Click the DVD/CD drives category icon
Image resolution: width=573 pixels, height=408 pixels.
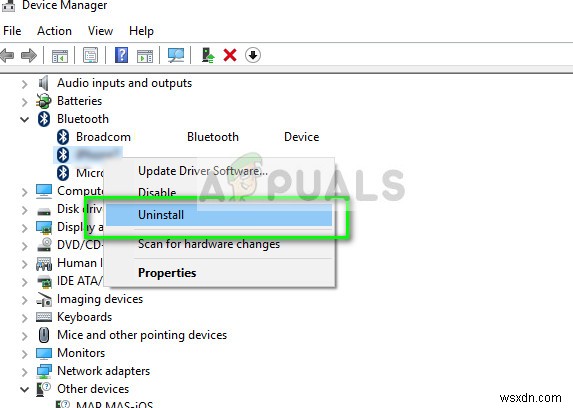[x=44, y=245]
